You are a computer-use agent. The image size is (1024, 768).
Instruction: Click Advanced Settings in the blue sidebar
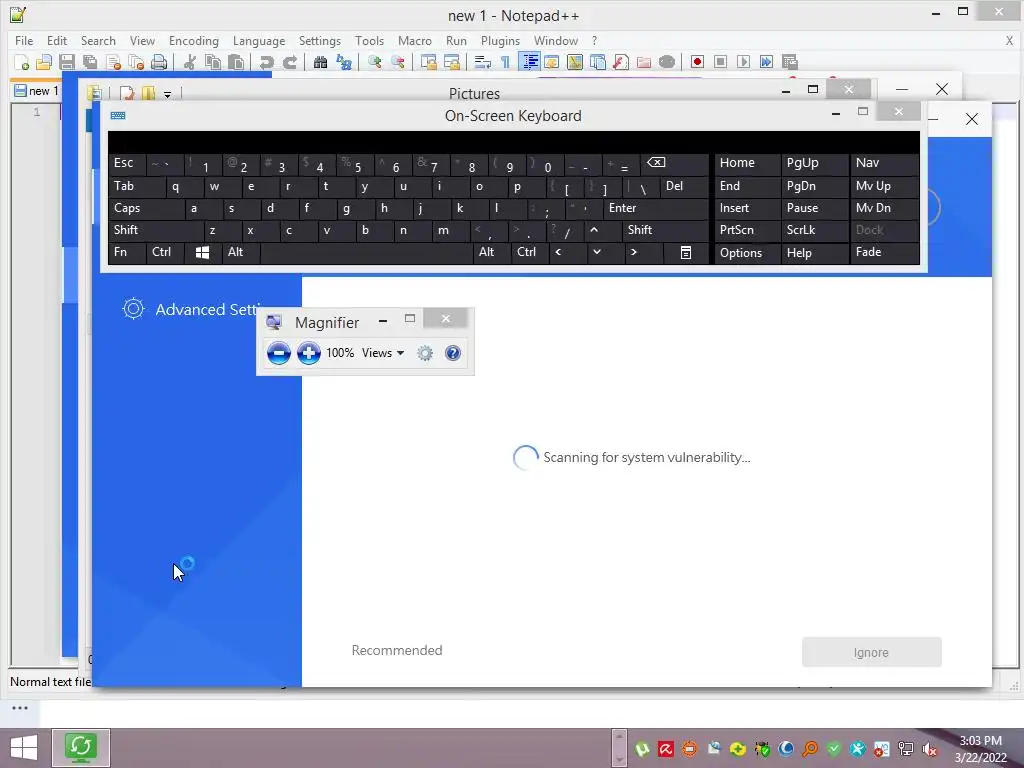click(193, 309)
